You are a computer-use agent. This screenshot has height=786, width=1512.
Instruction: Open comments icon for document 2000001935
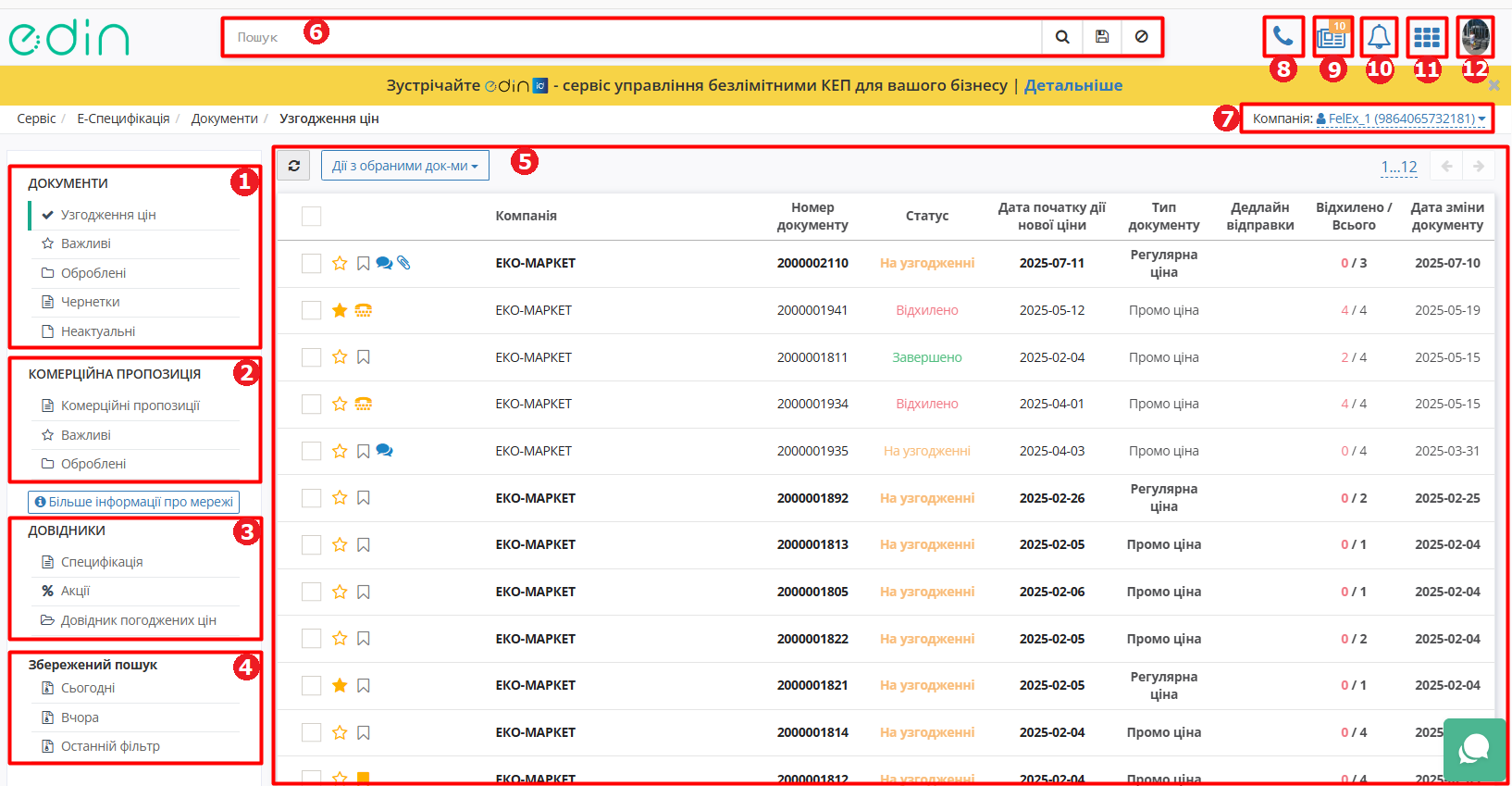click(384, 451)
